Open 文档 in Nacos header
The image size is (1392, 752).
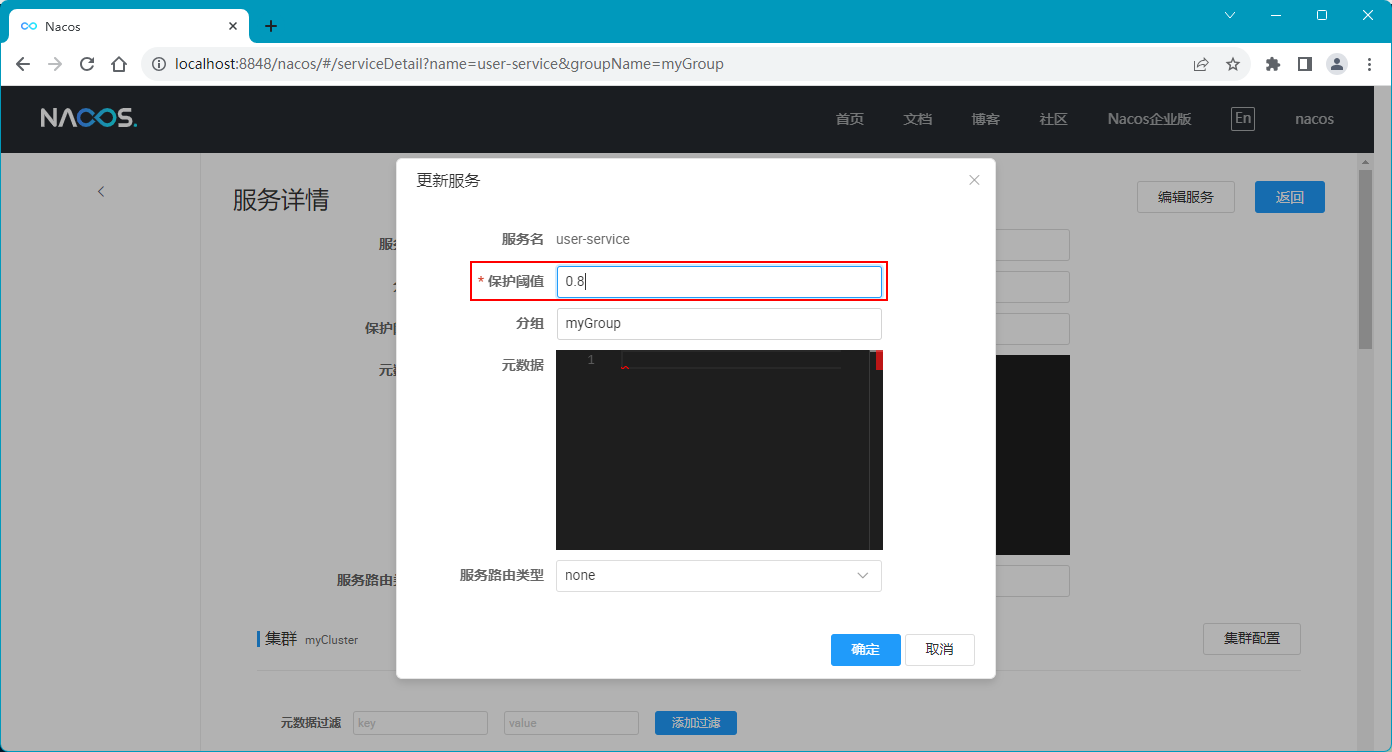pyautogui.click(x=918, y=119)
